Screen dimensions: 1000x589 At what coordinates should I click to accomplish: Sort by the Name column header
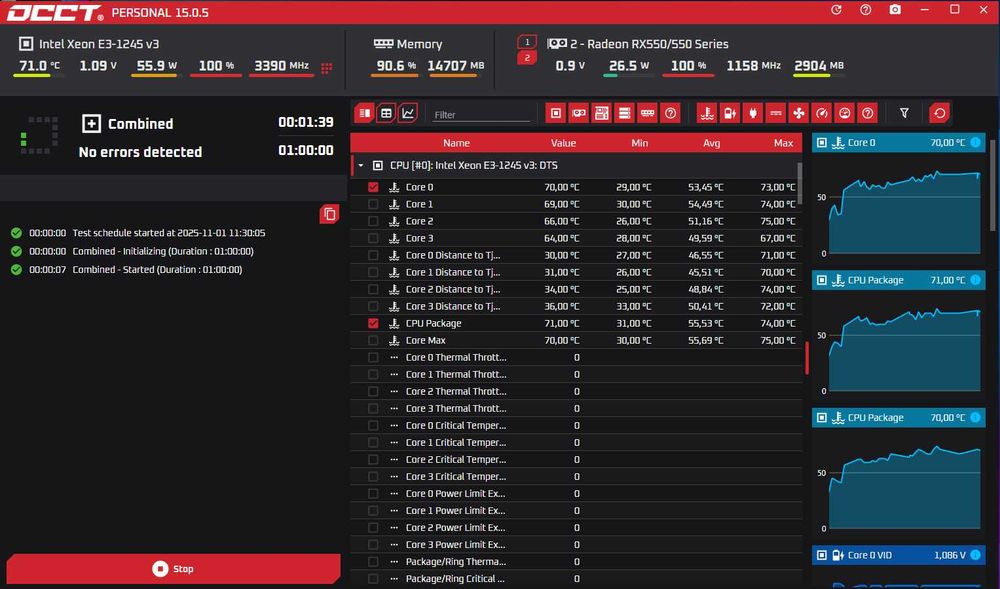coord(456,143)
